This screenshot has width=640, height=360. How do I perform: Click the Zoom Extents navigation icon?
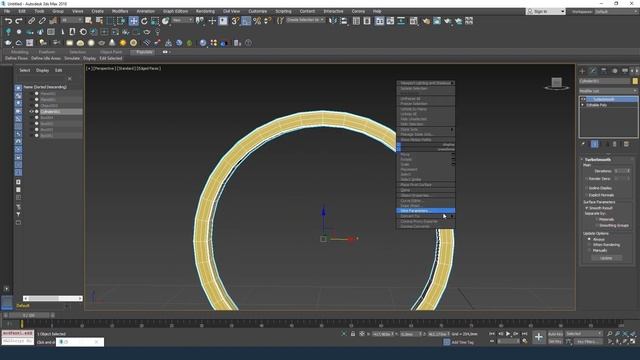coord(625,334)
